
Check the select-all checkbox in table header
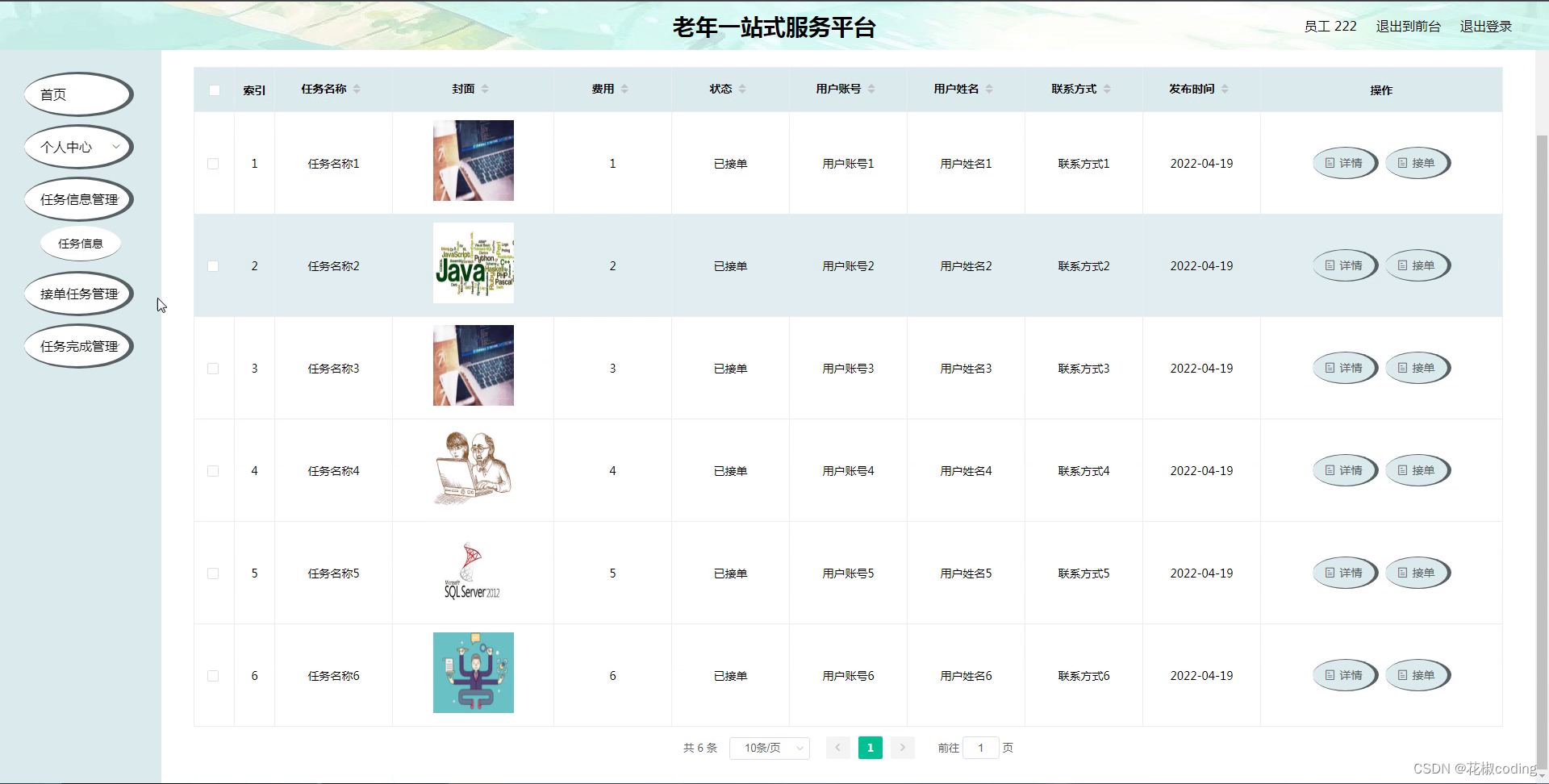point(214,90)
